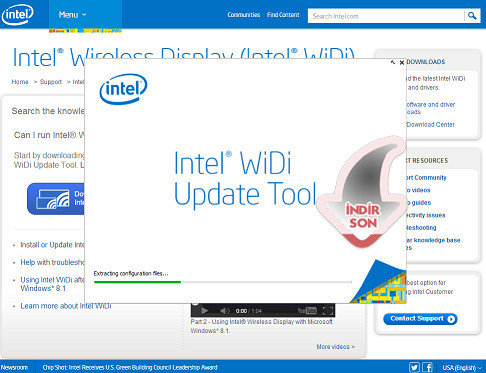Click the Intel logo in header
This screenshot has height=373, width=486.
click(x=18, y=14)
